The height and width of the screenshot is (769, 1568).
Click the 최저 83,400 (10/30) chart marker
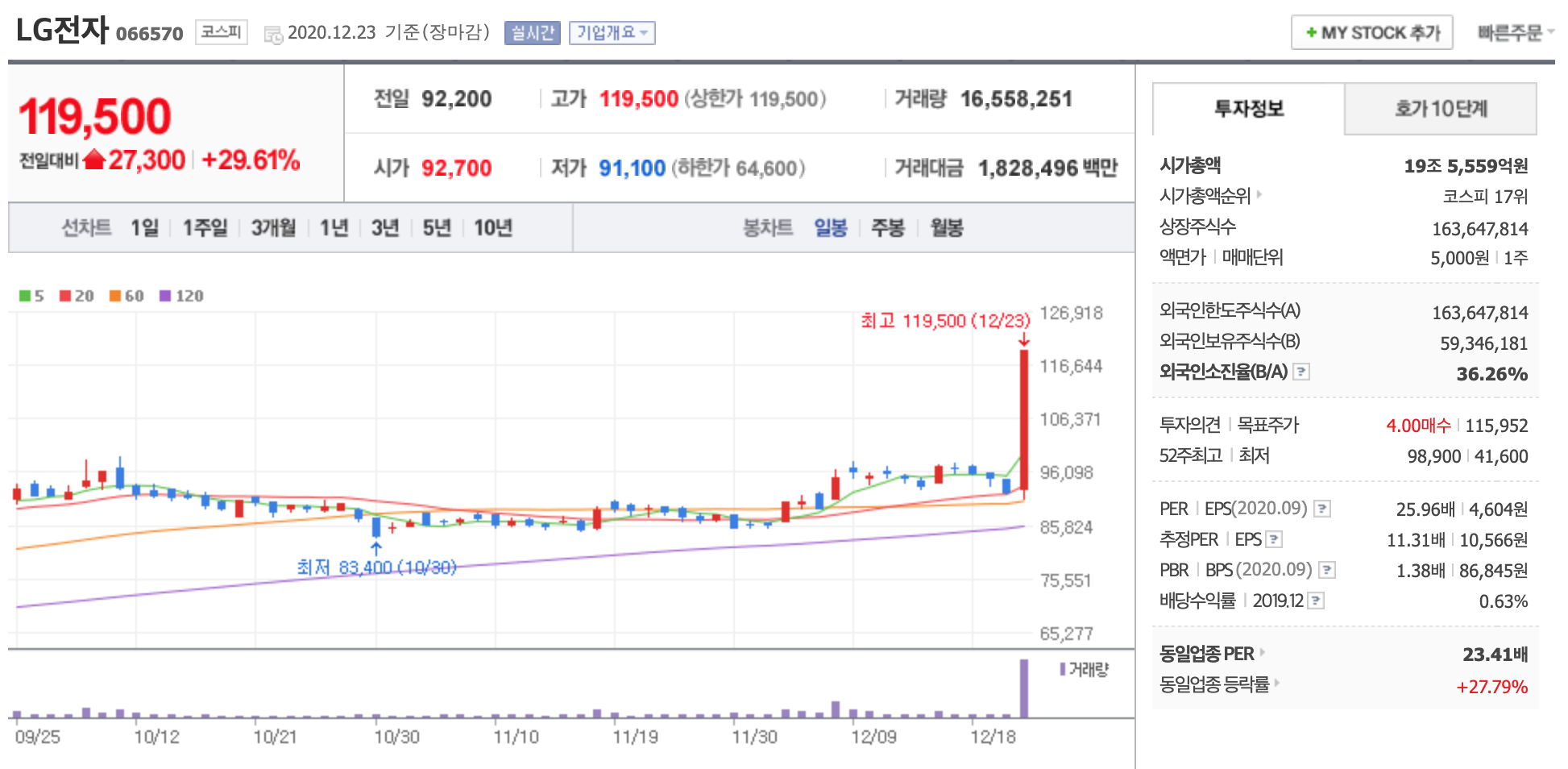point(376,567)
